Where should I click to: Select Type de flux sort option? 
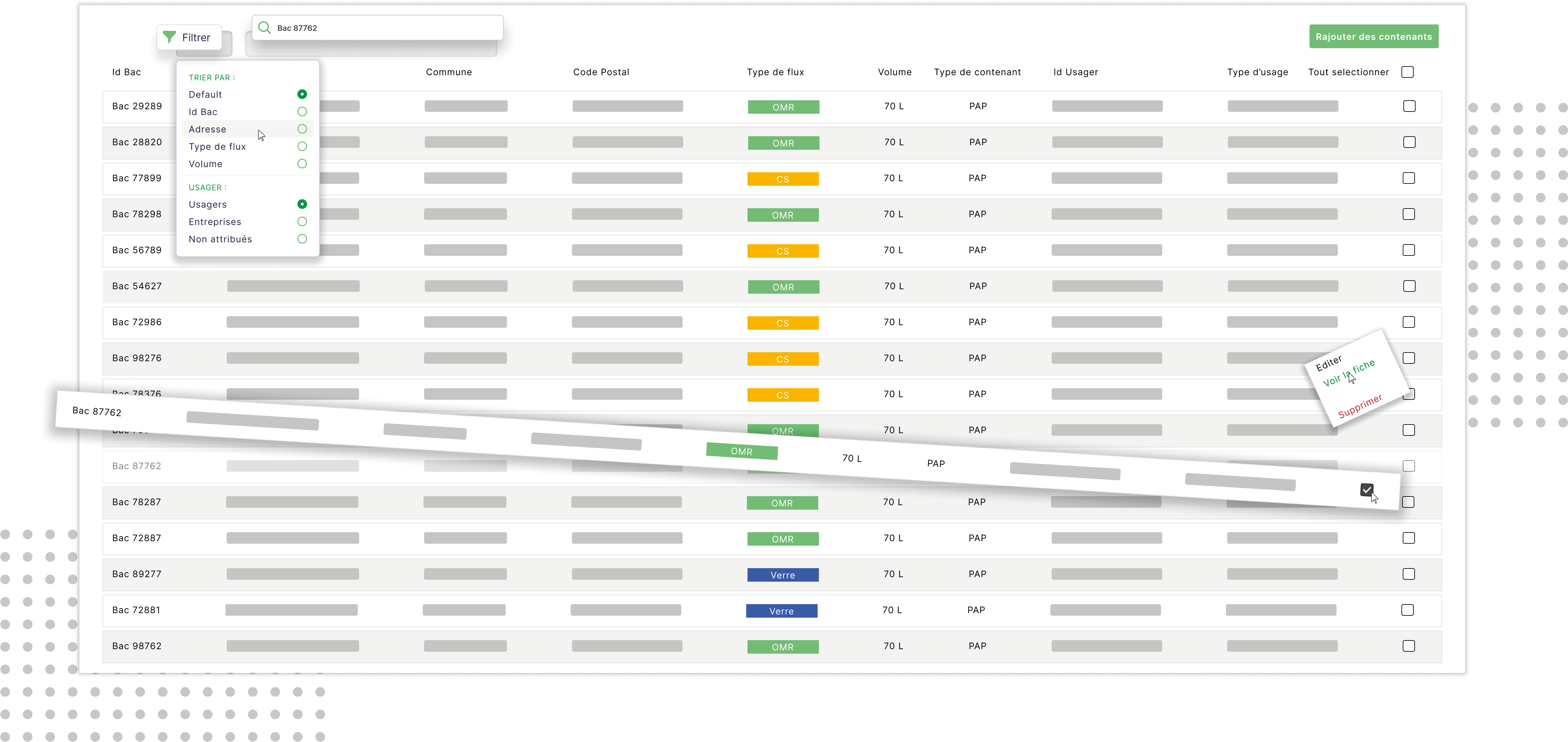click(x=302, y=147)
